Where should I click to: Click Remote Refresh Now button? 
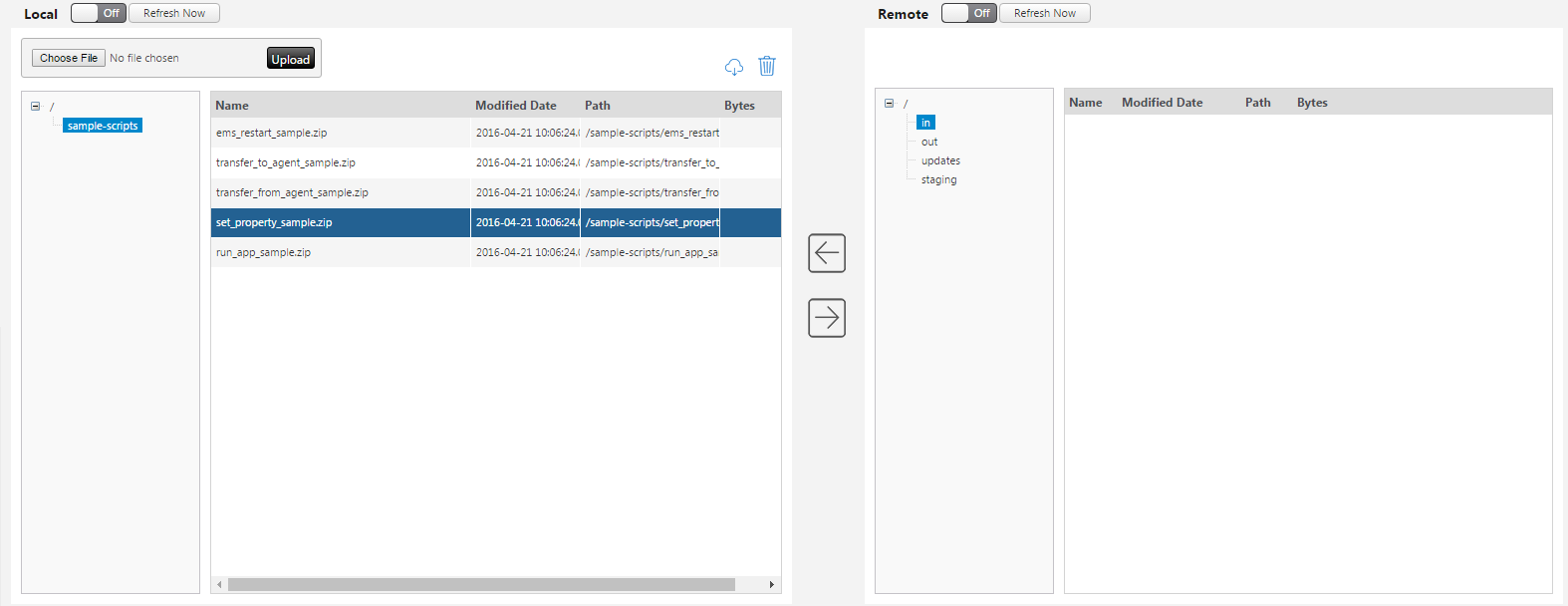click(1045, 13)
